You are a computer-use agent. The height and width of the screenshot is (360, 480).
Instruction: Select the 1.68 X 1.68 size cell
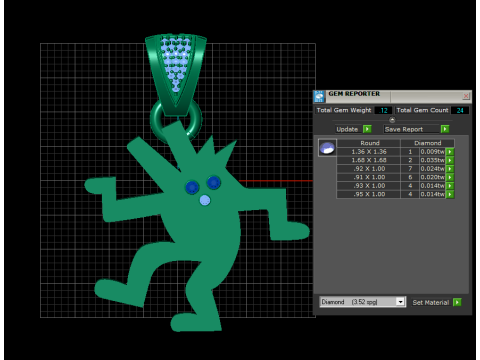pyautogui.click(x=369, y=160)
